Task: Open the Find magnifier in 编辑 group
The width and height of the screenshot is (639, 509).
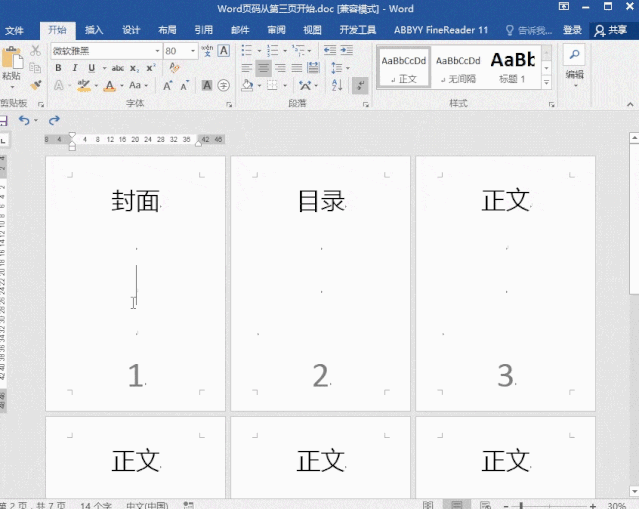Action: click(x=574, y=54)
